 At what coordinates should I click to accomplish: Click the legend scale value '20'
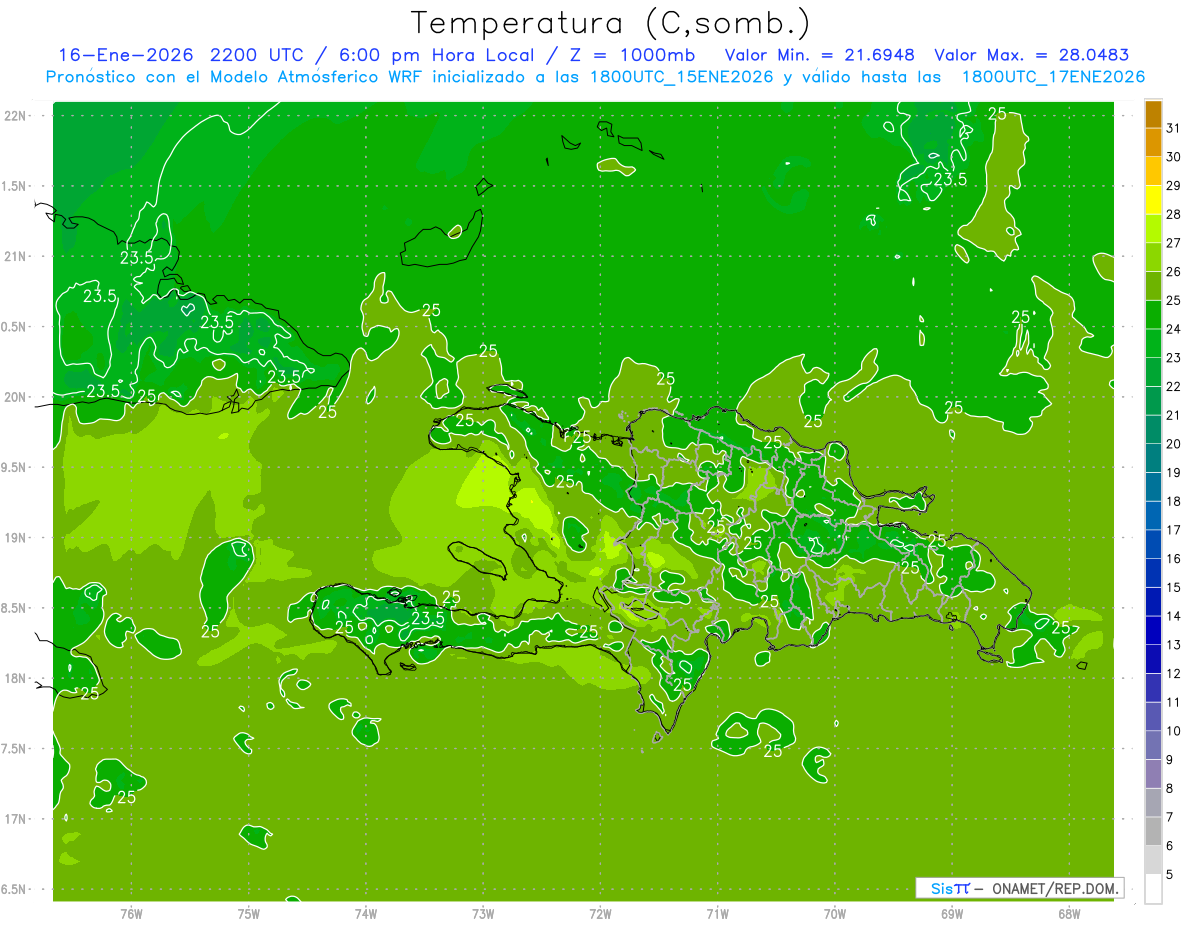click(1174, 444)
